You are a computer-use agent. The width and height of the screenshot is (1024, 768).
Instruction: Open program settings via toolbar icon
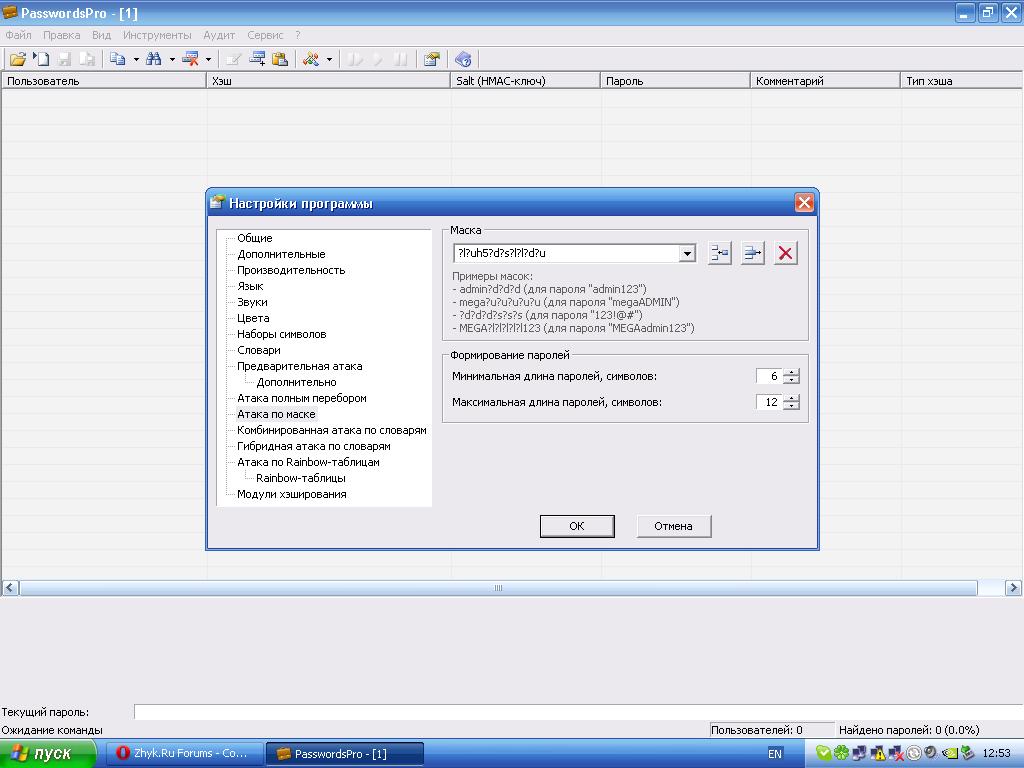[x=432, y=59]
